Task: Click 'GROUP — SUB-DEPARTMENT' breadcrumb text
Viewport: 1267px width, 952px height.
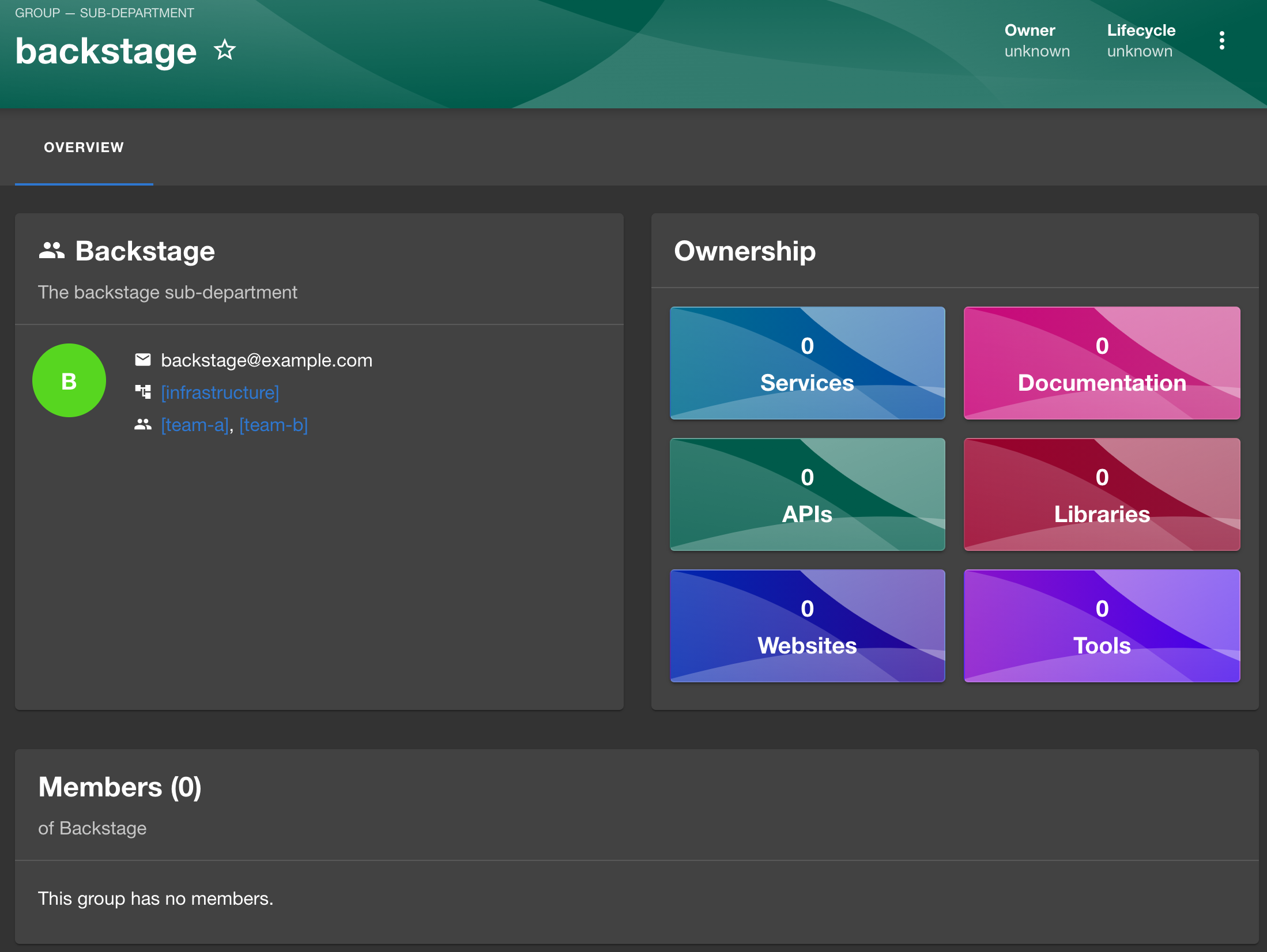Action: (104, 13)
